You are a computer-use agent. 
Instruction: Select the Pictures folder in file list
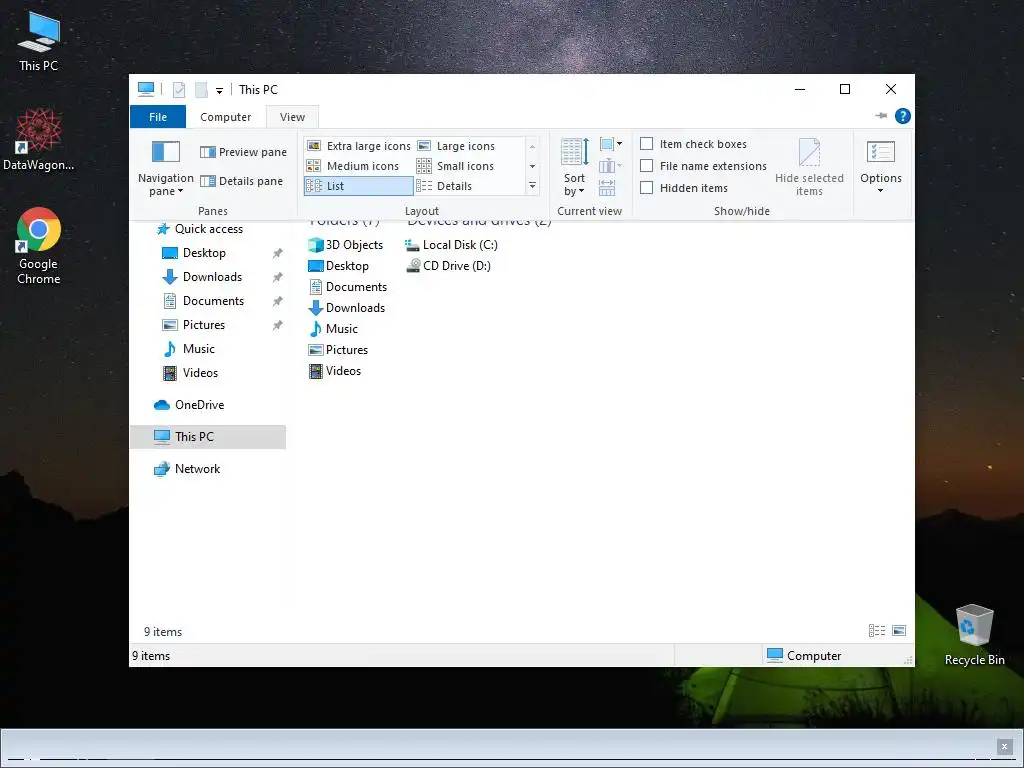coord(338,349)
